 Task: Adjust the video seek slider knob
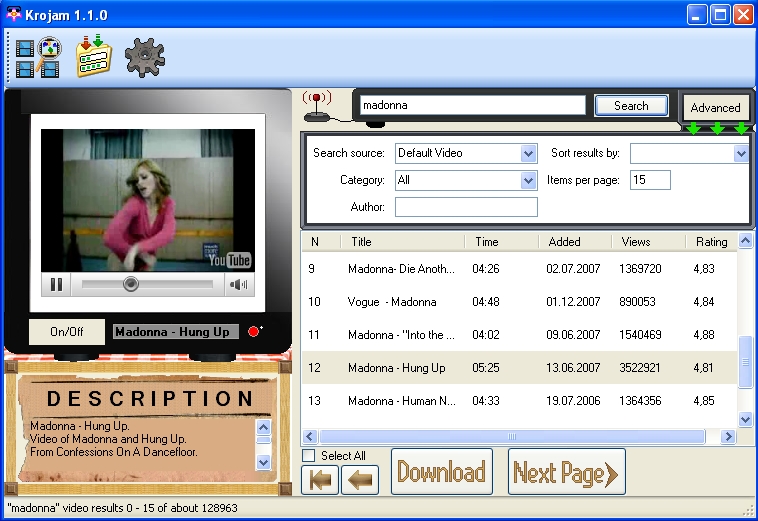tap(131, 284)
